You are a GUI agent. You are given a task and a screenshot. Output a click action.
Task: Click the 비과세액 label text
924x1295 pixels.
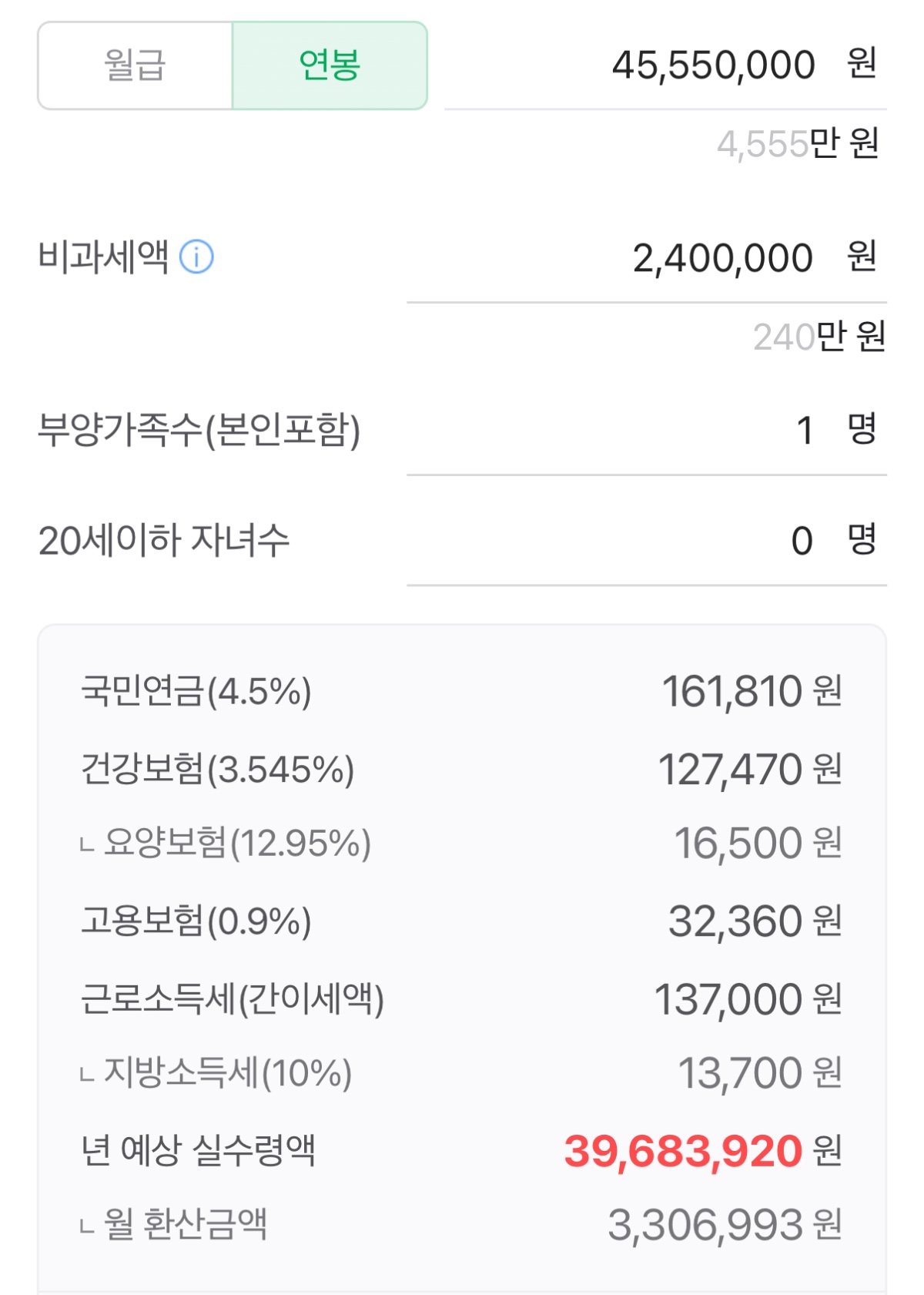103,257
